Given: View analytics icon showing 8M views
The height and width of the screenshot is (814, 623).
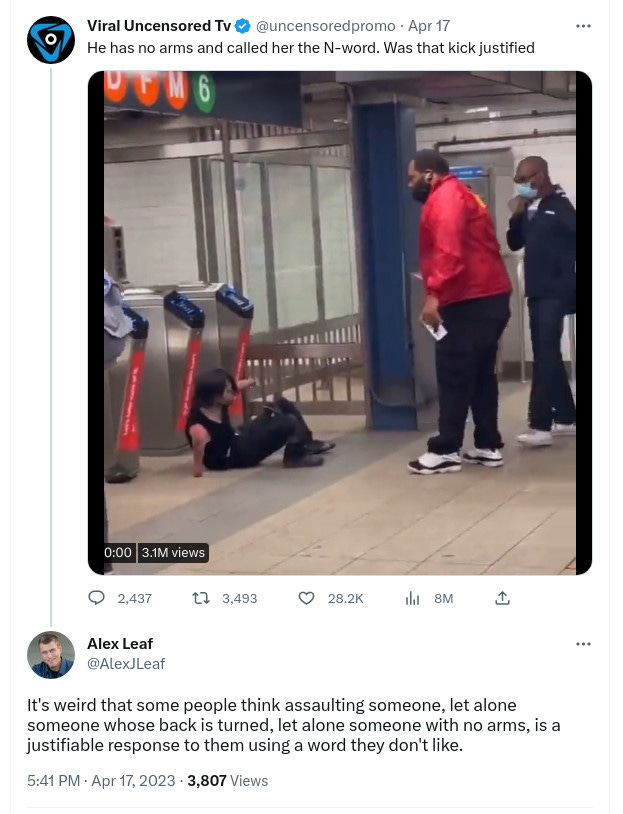Looking at the screenshot, I should click(x=412, y=598).
